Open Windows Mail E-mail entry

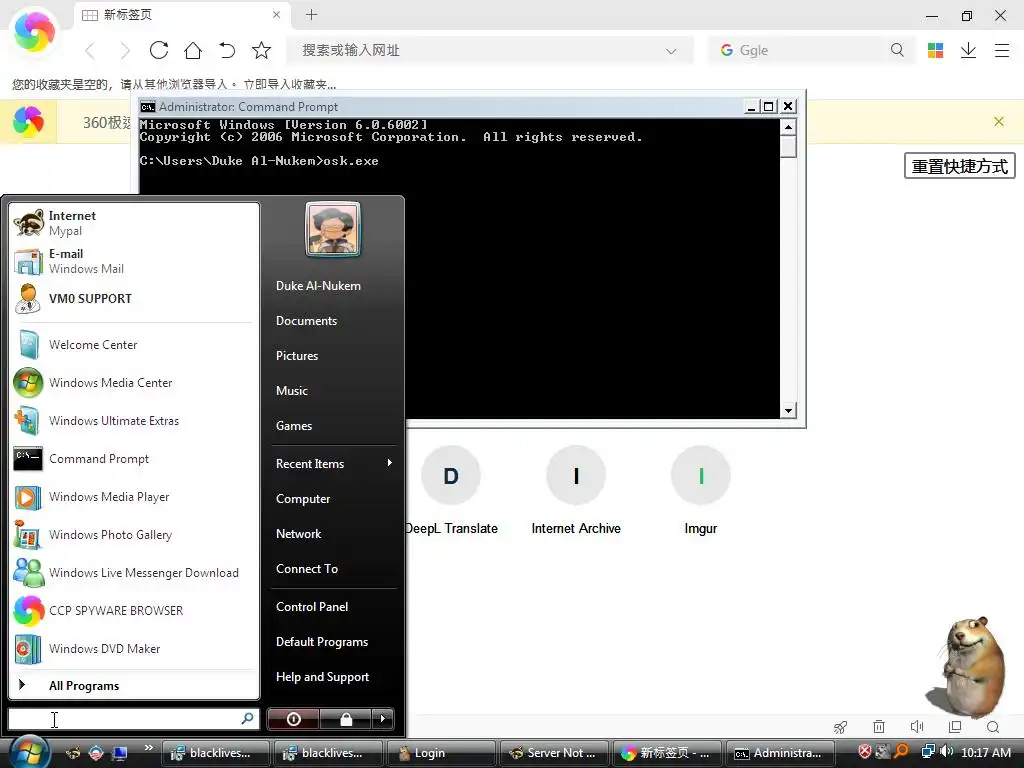point(134,261)
